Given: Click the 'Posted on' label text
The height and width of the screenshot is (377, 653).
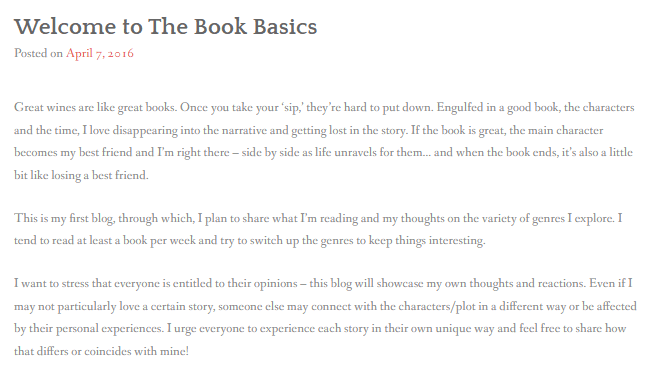Looking at the screenshot, I should pyautogui.click(x=38, y=53).
